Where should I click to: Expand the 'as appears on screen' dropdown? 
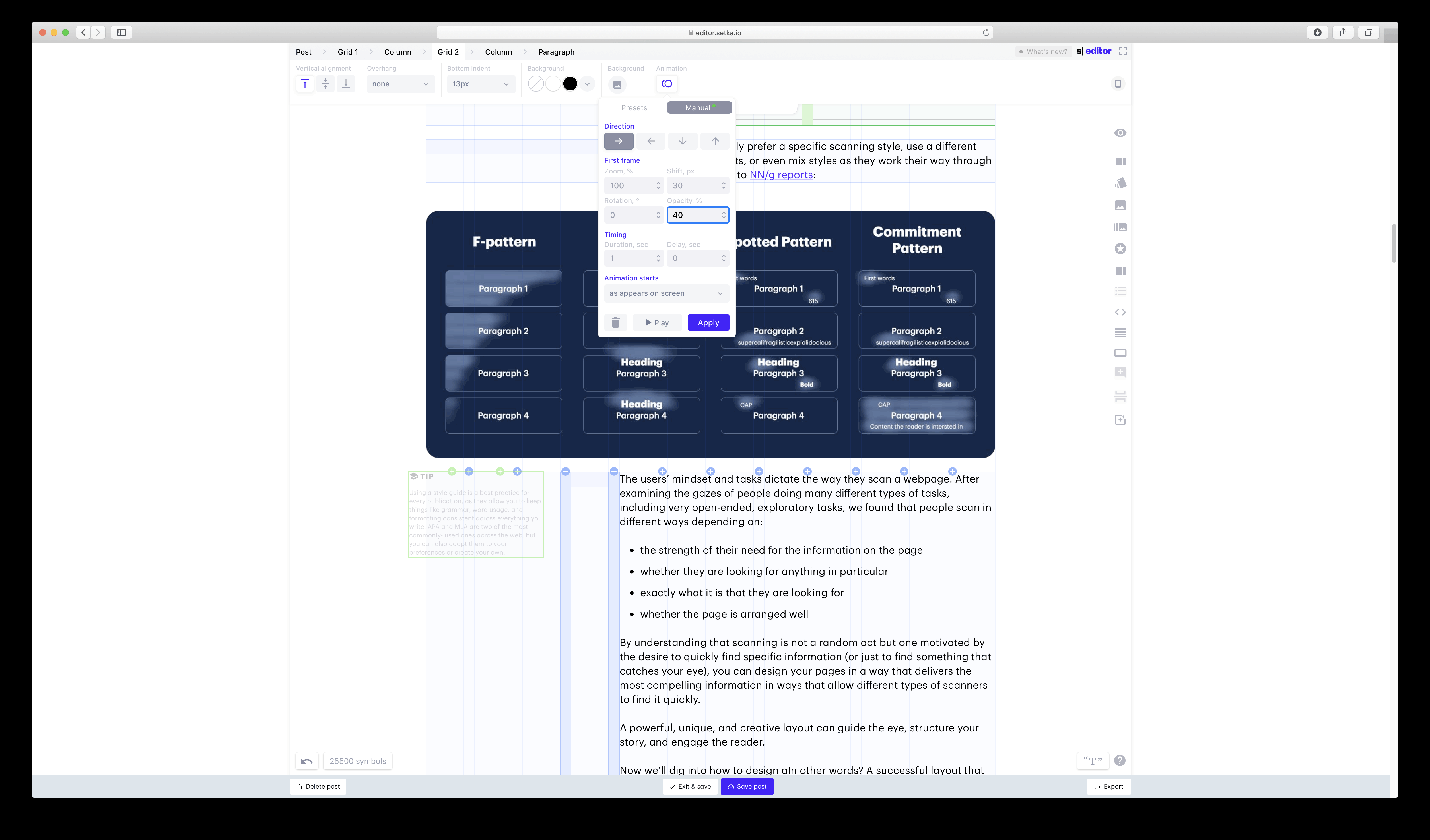[x=665, y=293]
